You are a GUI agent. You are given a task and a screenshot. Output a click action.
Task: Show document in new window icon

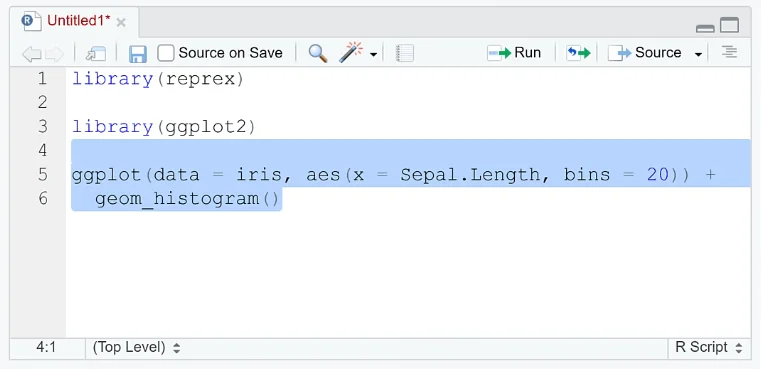tap(96, 53)
